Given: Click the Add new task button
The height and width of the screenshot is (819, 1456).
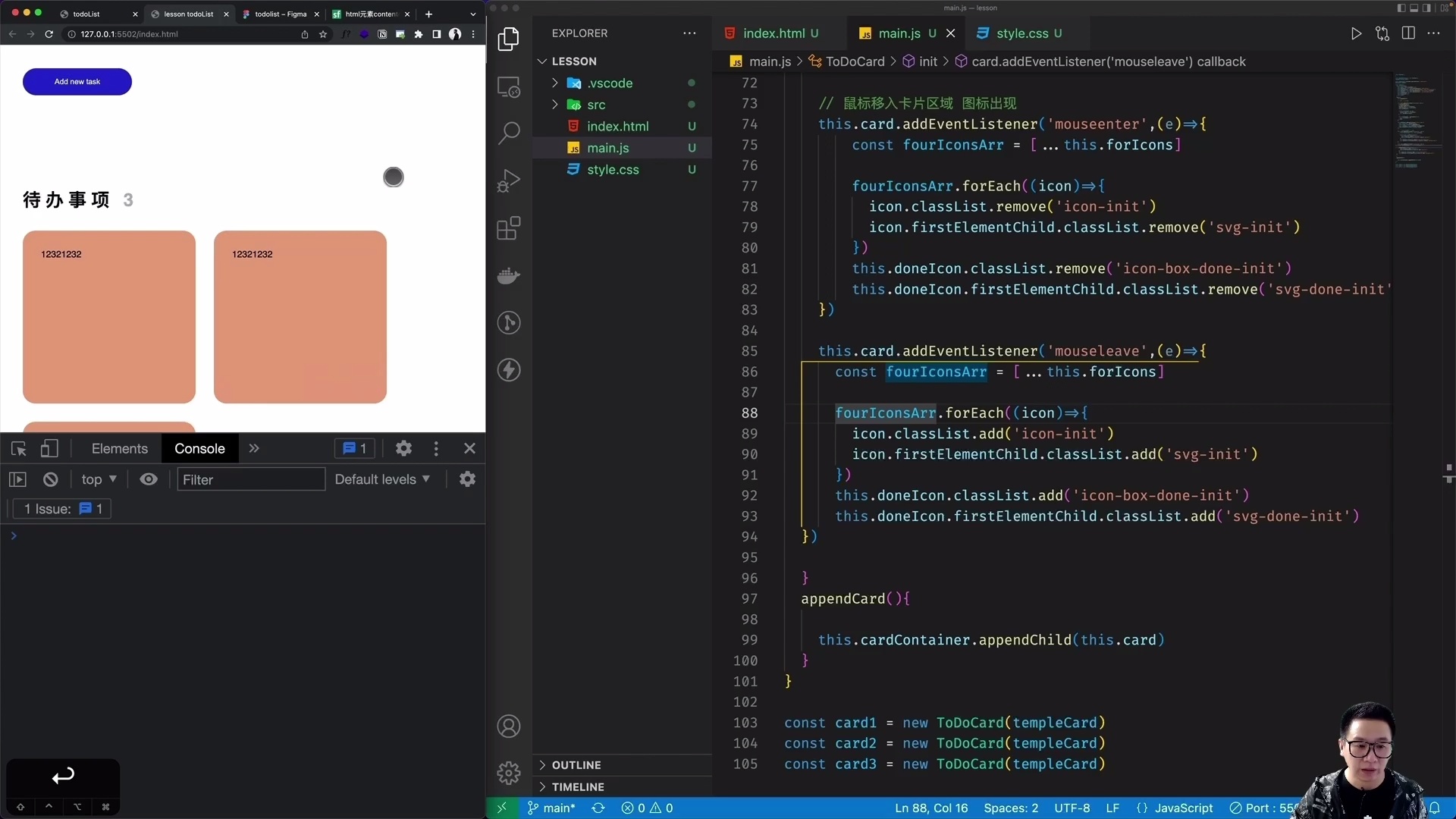Looking at the screenshot, I should pos(77,81).
